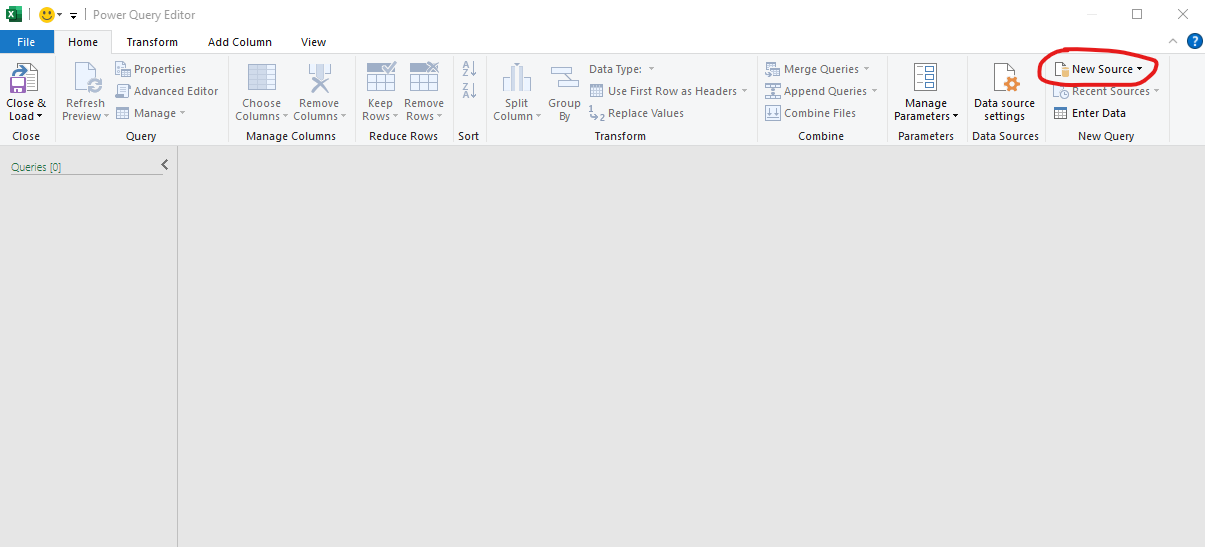Click the Keep Rows icon
The height and width of the screenshot is (547, 1205).
(x=380, y=78)
